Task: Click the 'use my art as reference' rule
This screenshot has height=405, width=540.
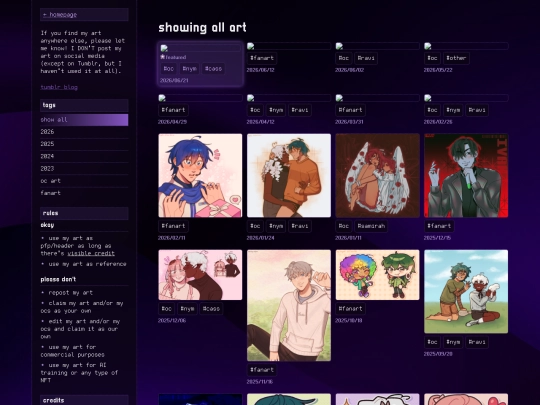Action: pos(87,264)
